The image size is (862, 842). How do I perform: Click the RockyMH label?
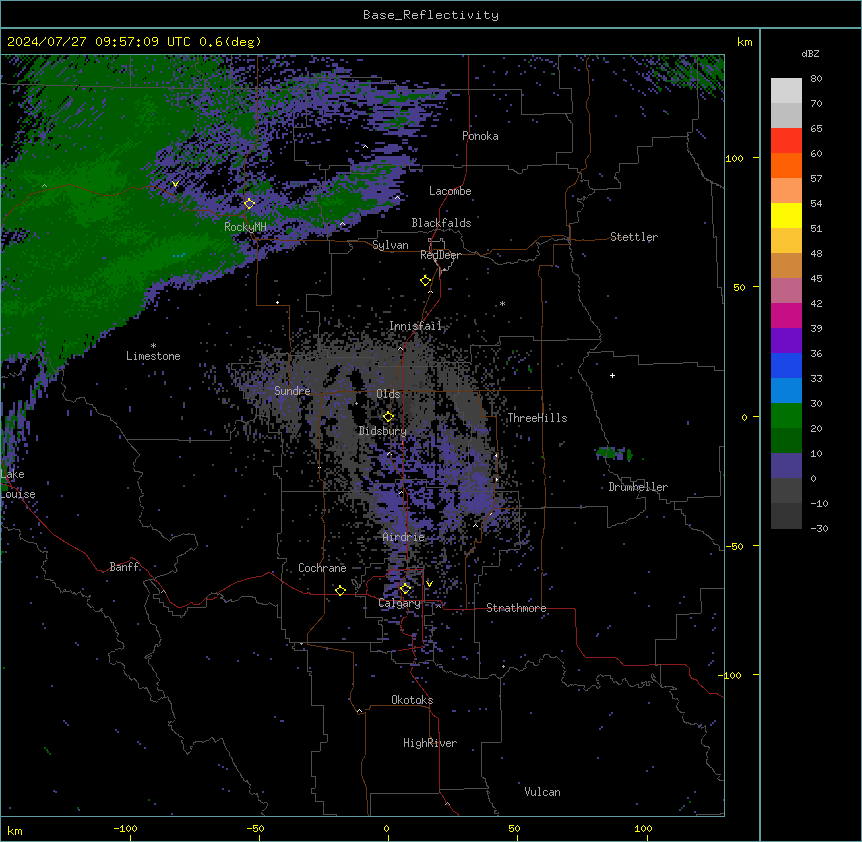[x=245, y=226]
